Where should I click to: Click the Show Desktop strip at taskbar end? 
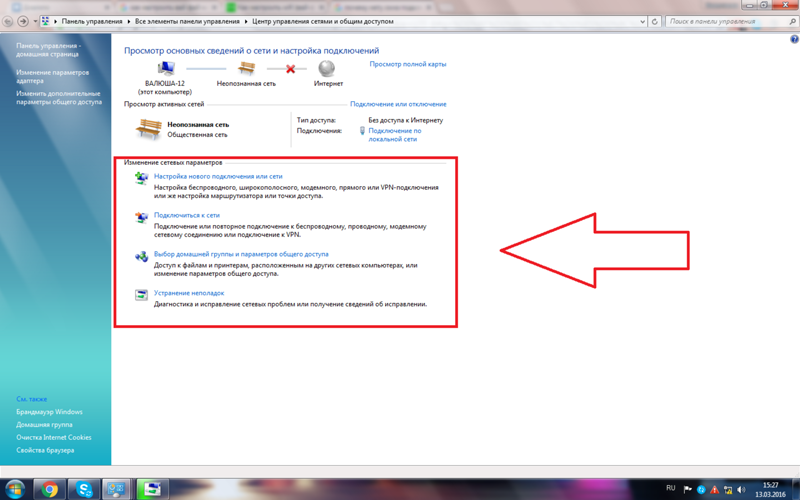796,490
